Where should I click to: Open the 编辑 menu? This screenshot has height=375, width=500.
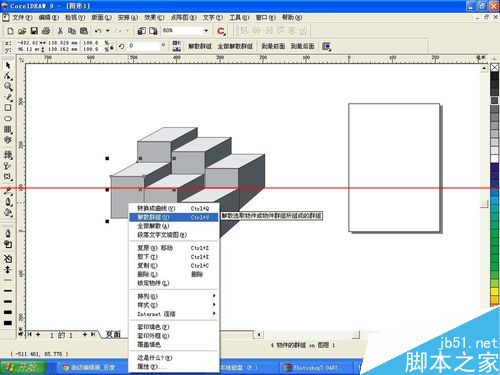(49, 17)
